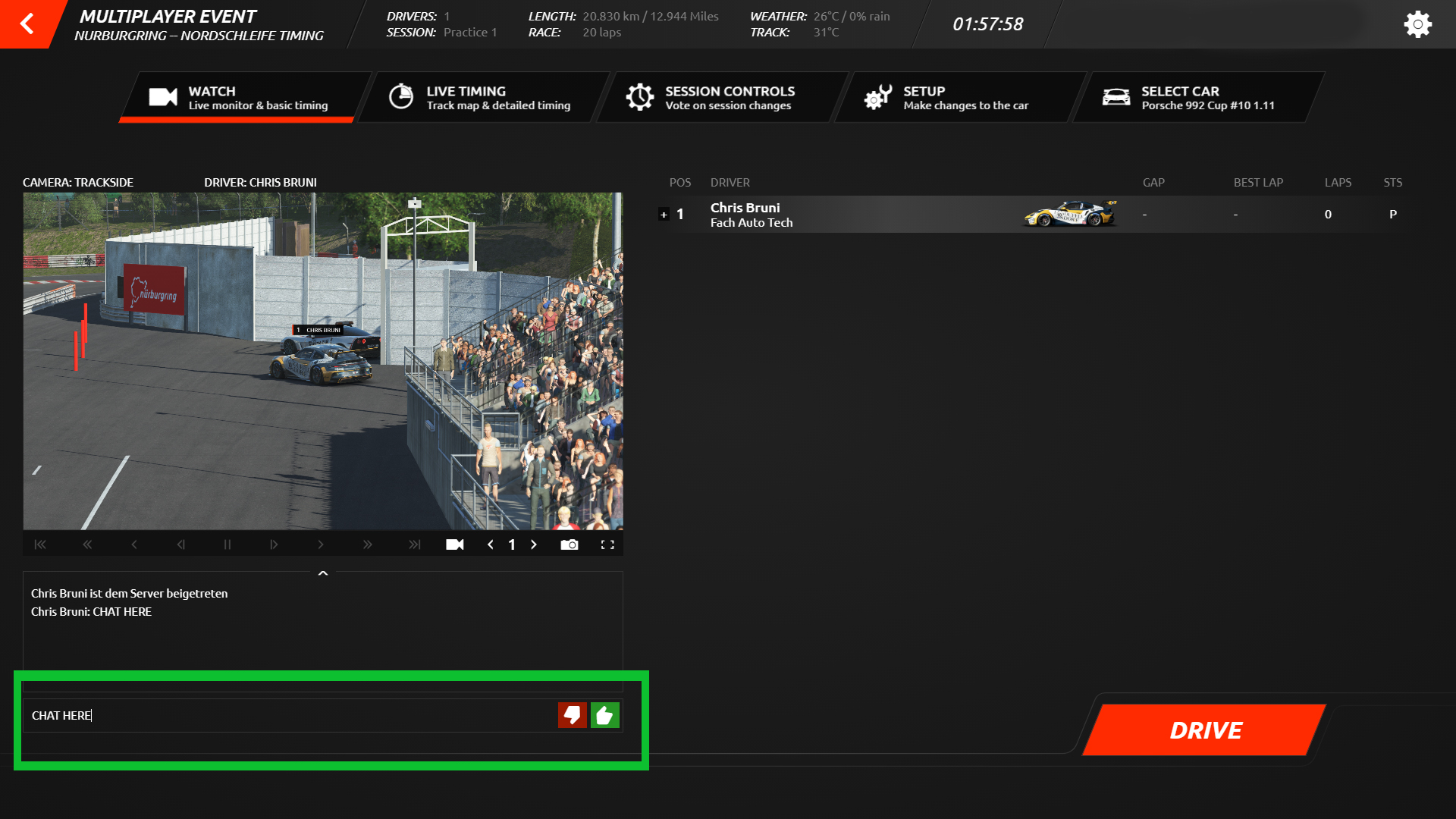Fast rewind the replay
Screen dimensions: 1456x819
click(87, 544)
